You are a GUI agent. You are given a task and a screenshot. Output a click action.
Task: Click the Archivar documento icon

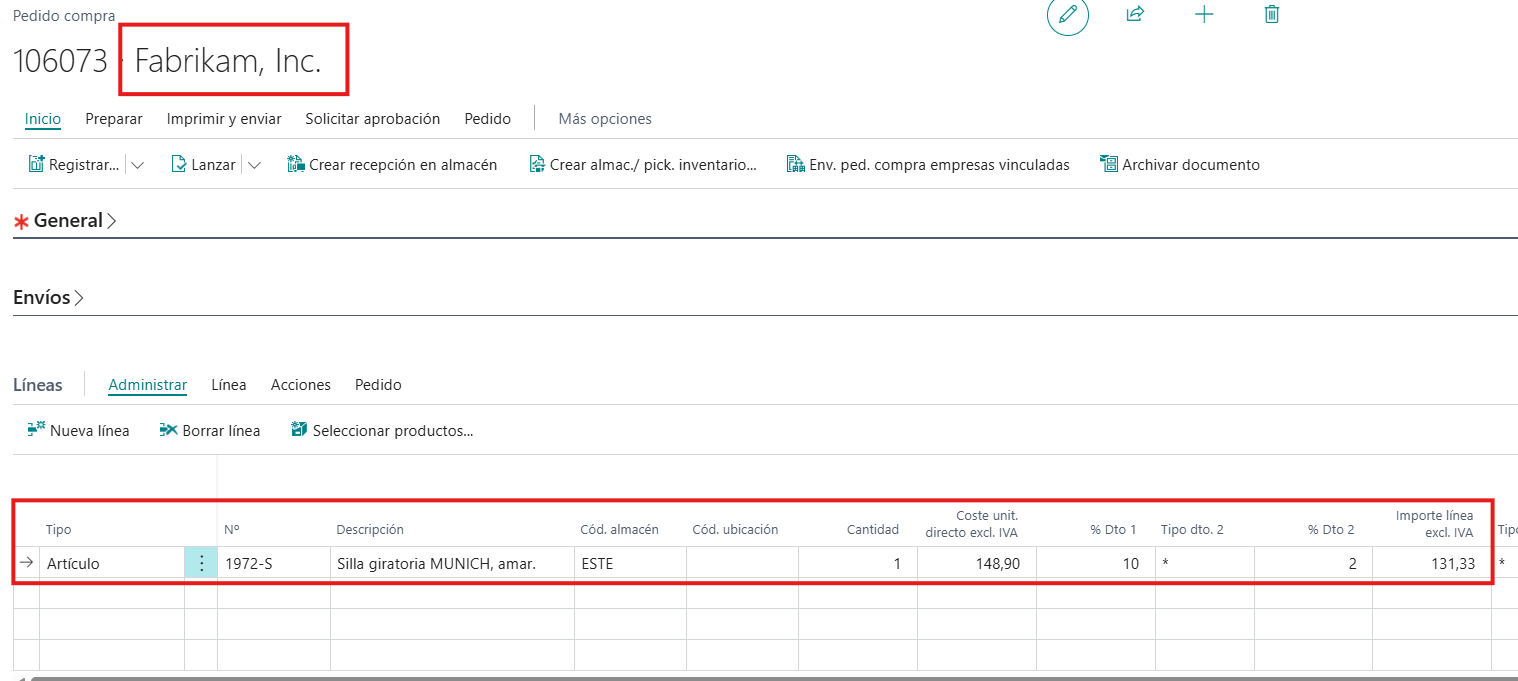click(x=1109, y=164)
